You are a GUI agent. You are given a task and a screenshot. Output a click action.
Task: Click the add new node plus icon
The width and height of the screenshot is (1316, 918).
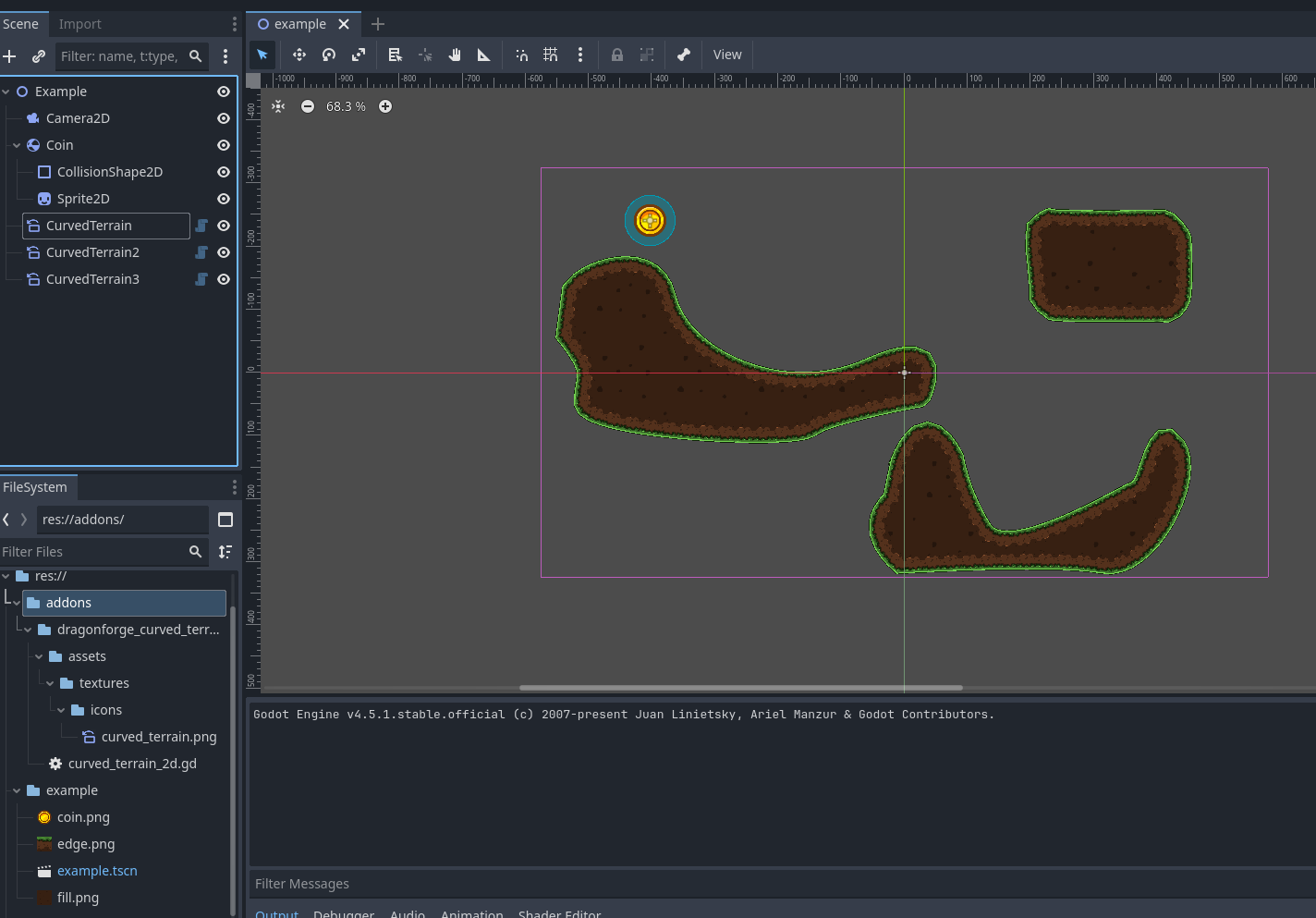[10, 56]
